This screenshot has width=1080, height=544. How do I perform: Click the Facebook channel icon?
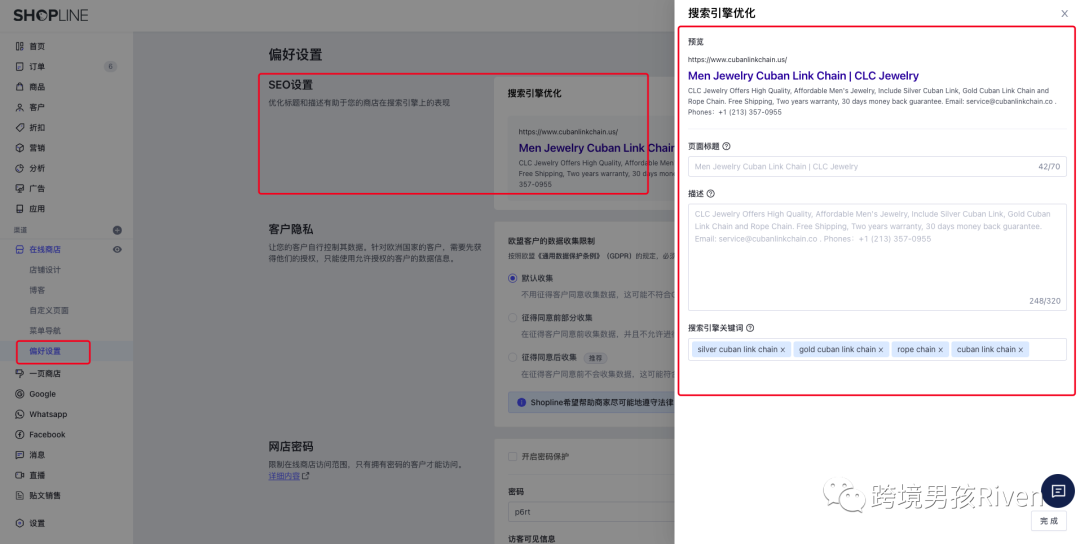[x=20, y=435]
